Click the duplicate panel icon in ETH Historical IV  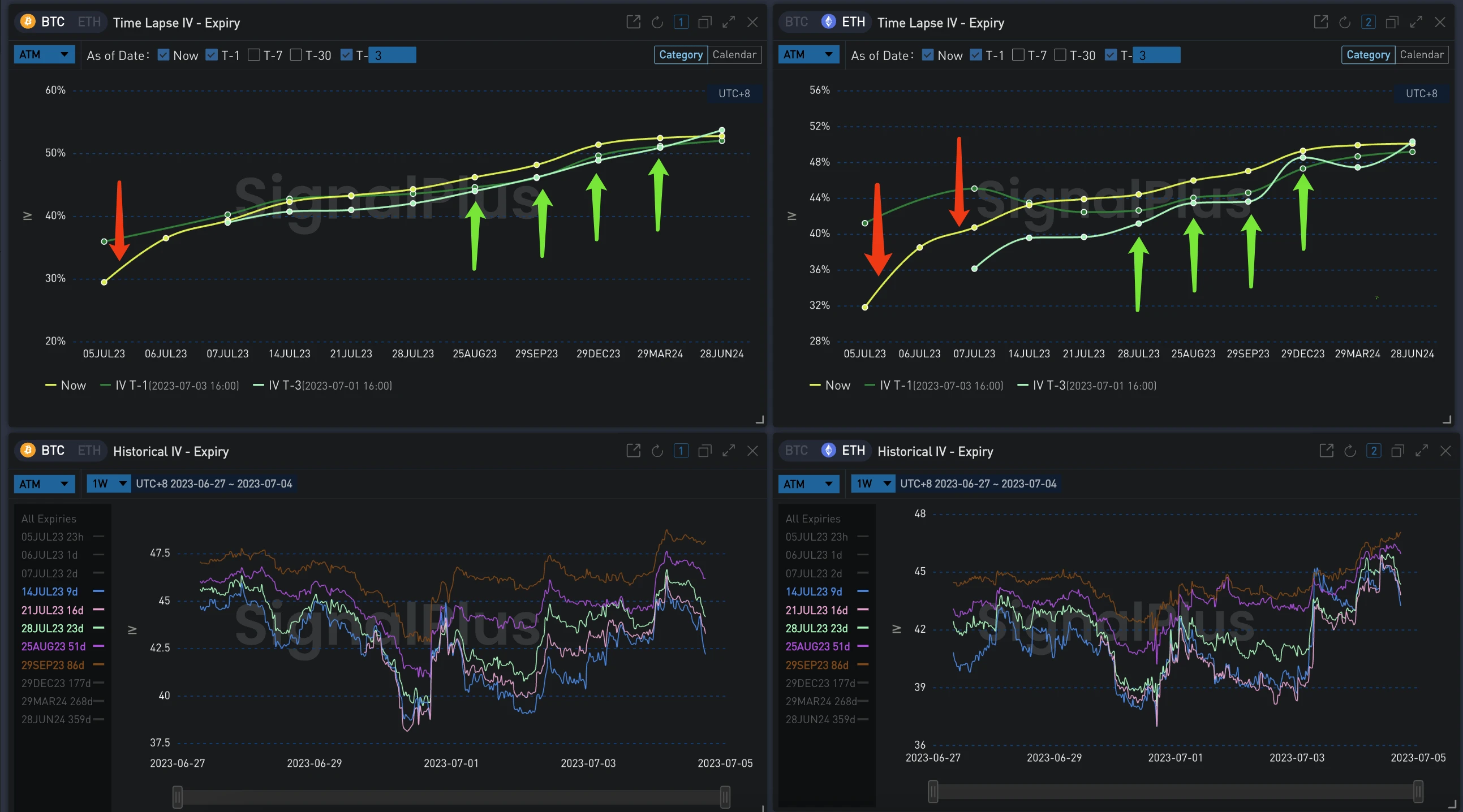coord(1398,451)
